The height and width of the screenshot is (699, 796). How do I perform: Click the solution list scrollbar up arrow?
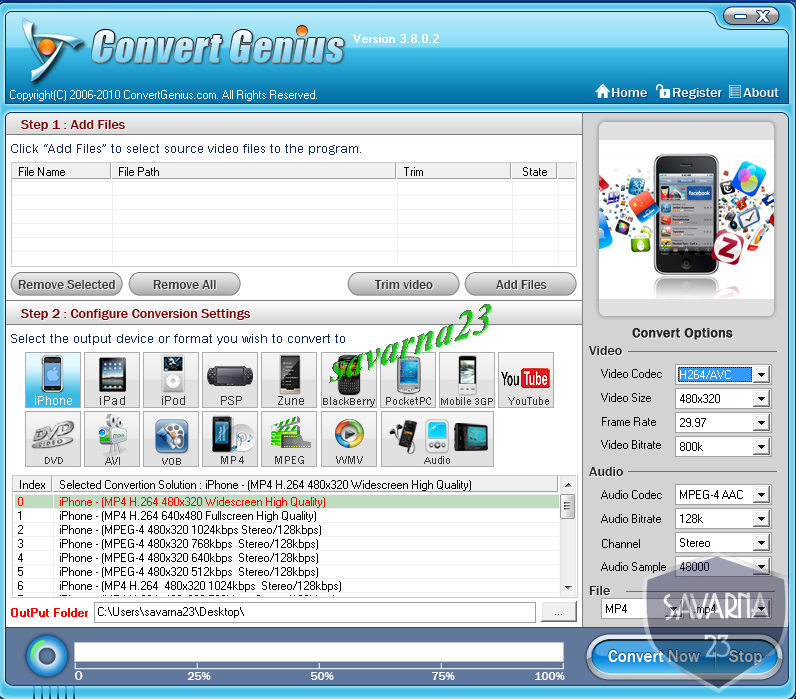pos(568,485)
